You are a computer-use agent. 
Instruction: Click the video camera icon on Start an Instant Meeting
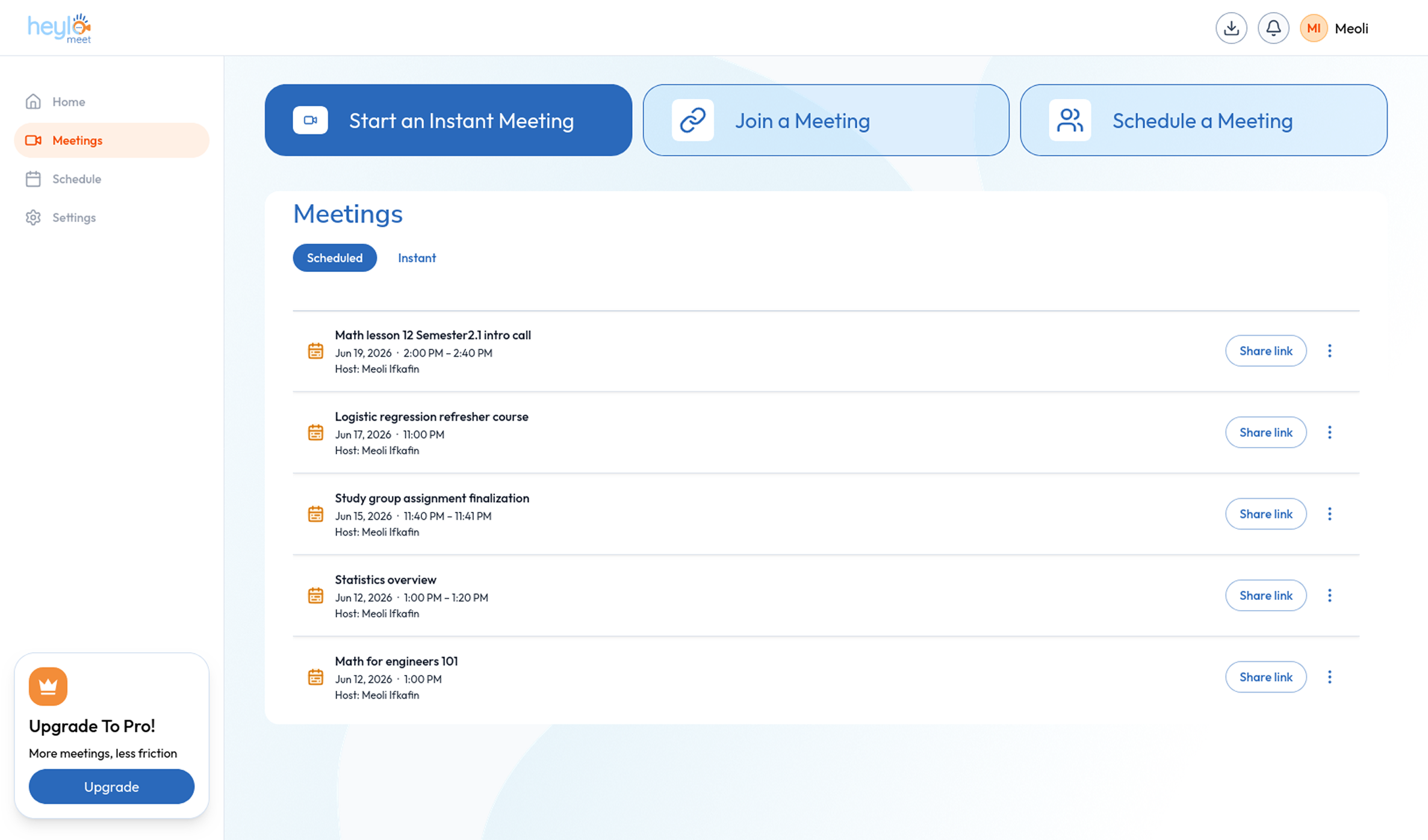click(311, 120)
